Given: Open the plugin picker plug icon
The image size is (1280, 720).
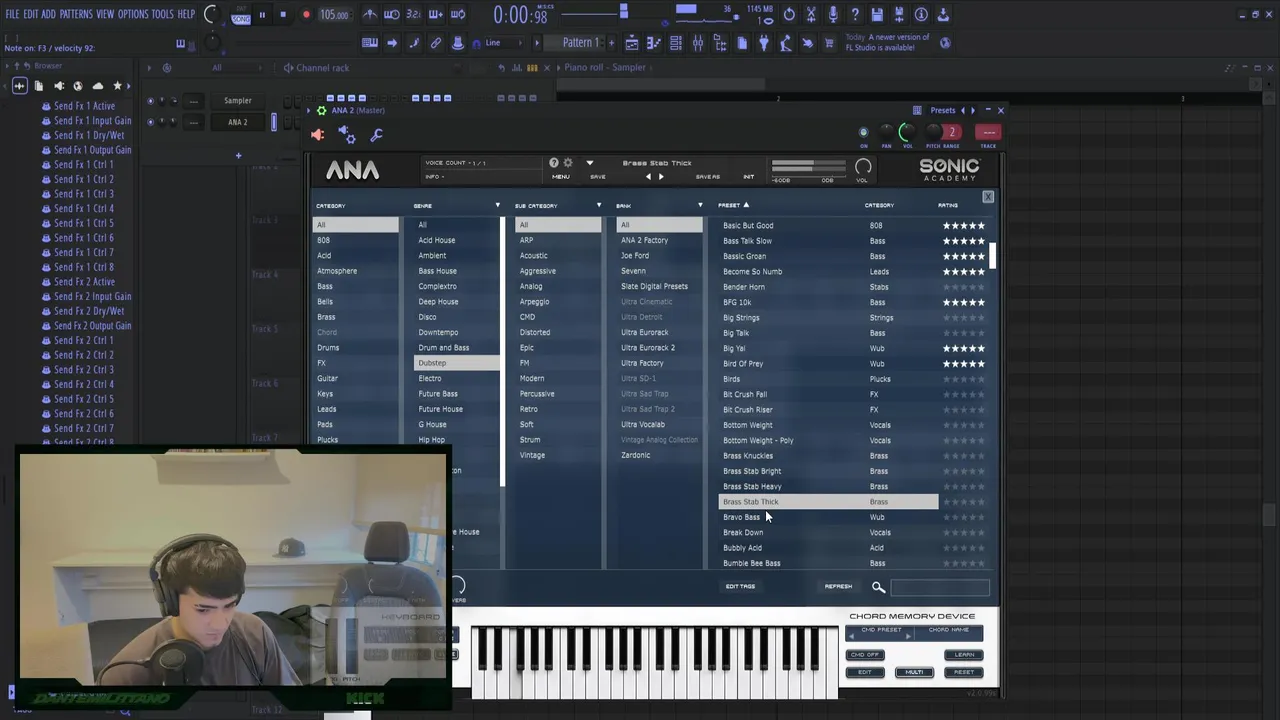Looking at the screenshot, I should (764, 43).
